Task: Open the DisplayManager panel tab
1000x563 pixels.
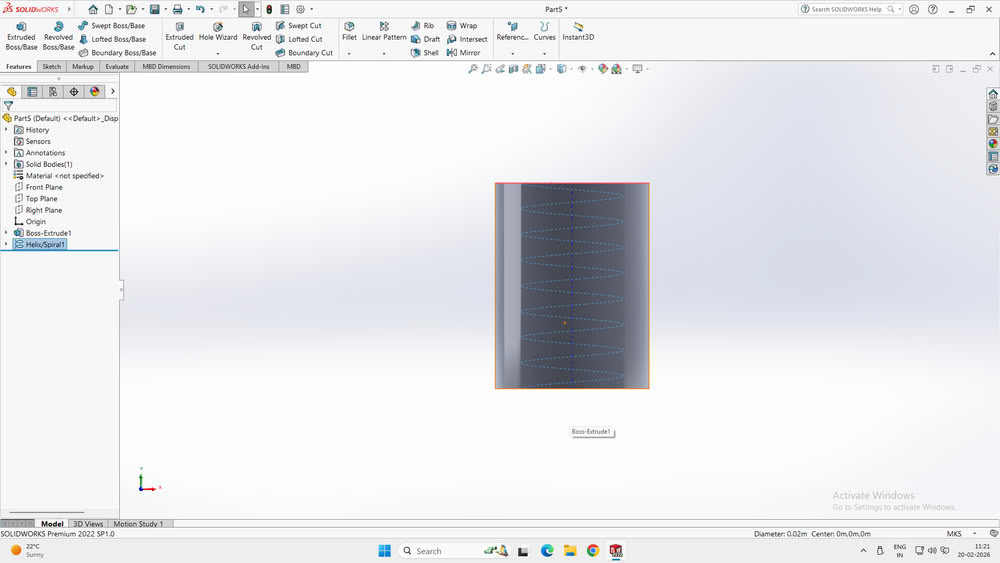Action: (95, 92)
